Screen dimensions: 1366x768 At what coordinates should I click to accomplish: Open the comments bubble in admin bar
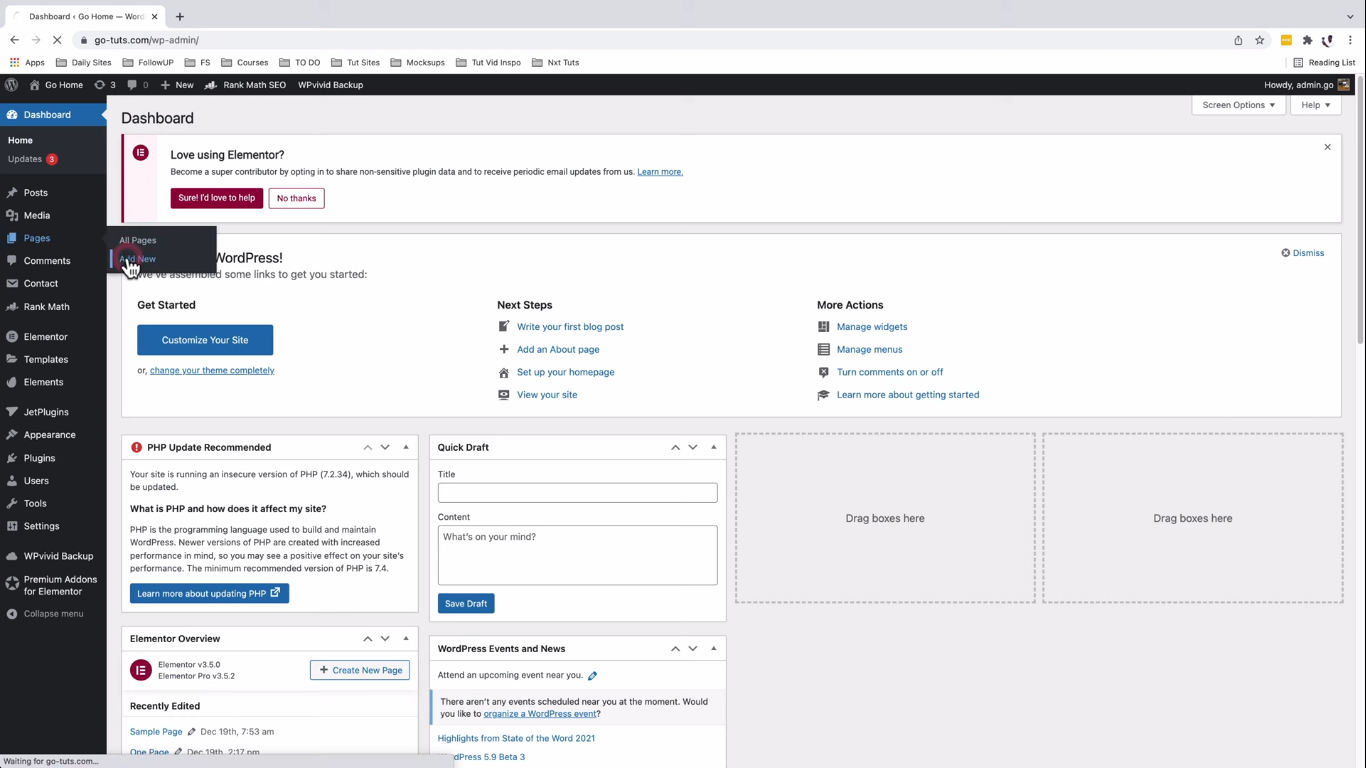pos(138,85)
